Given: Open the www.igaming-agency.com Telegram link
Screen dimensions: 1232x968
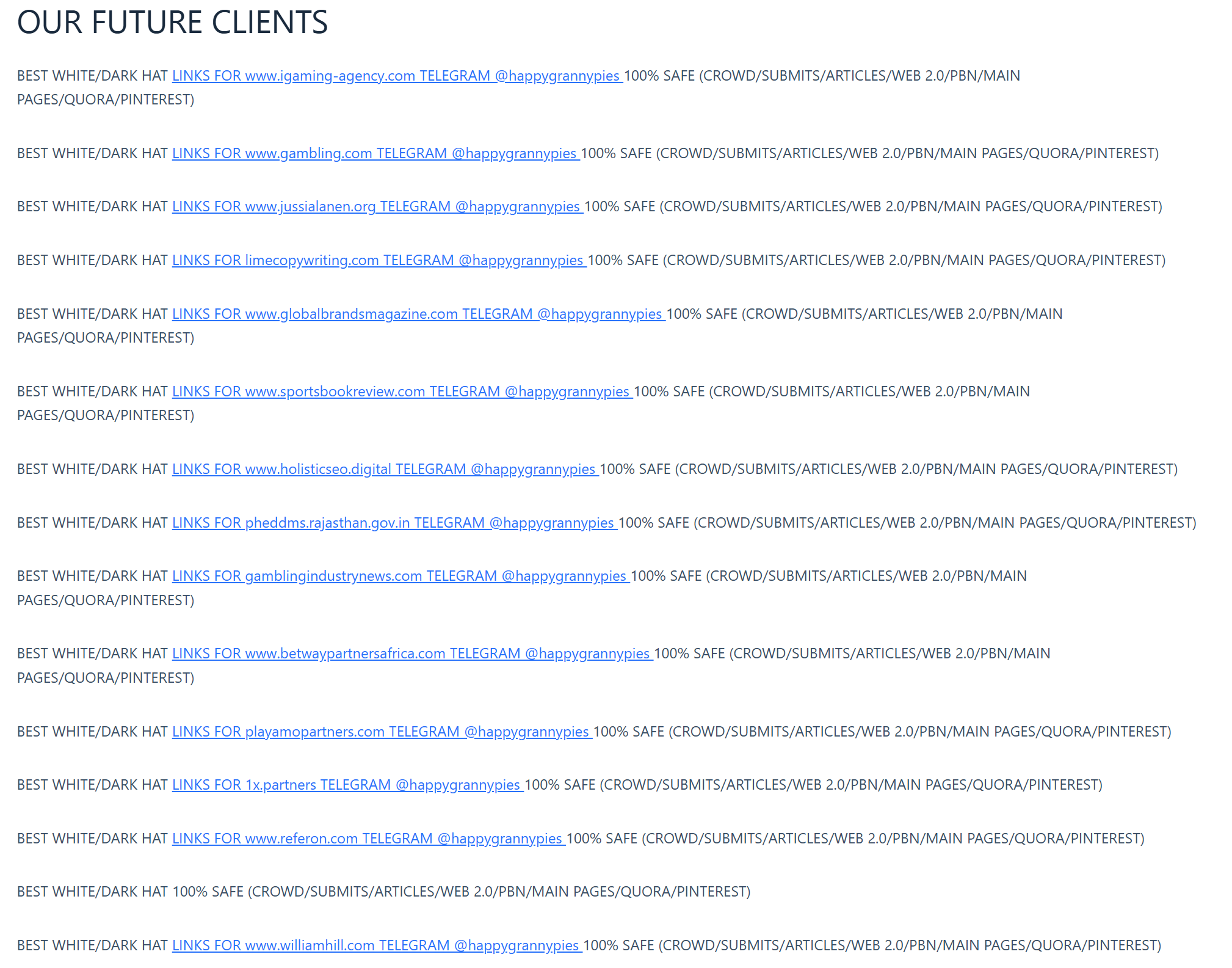Looking at the screenshot, I should pos(397,76).
